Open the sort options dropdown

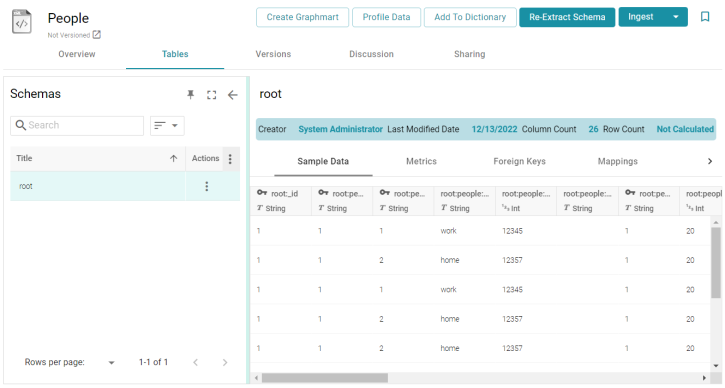(167, 126)
